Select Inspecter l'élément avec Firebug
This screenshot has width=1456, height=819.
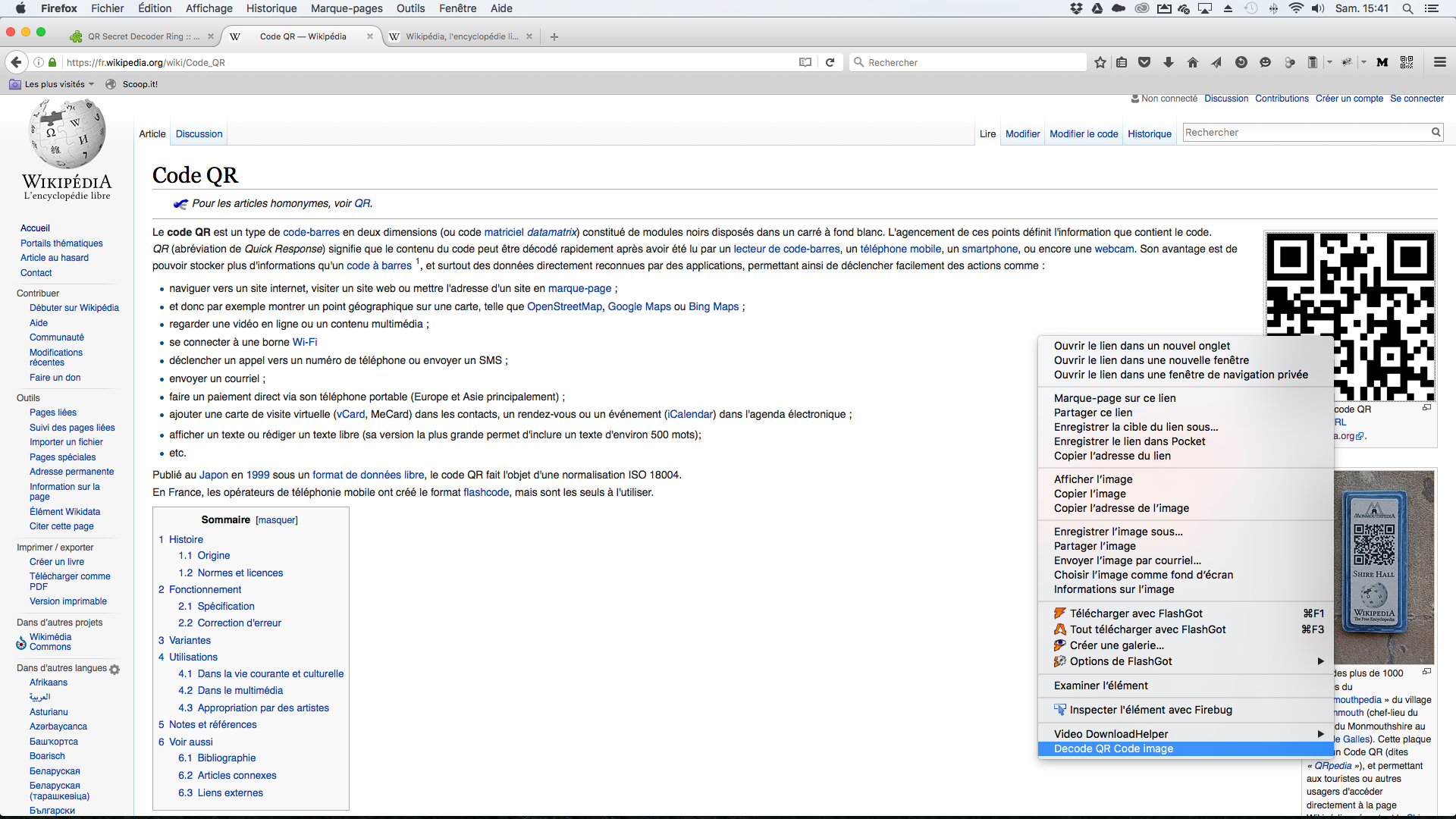1185,710
